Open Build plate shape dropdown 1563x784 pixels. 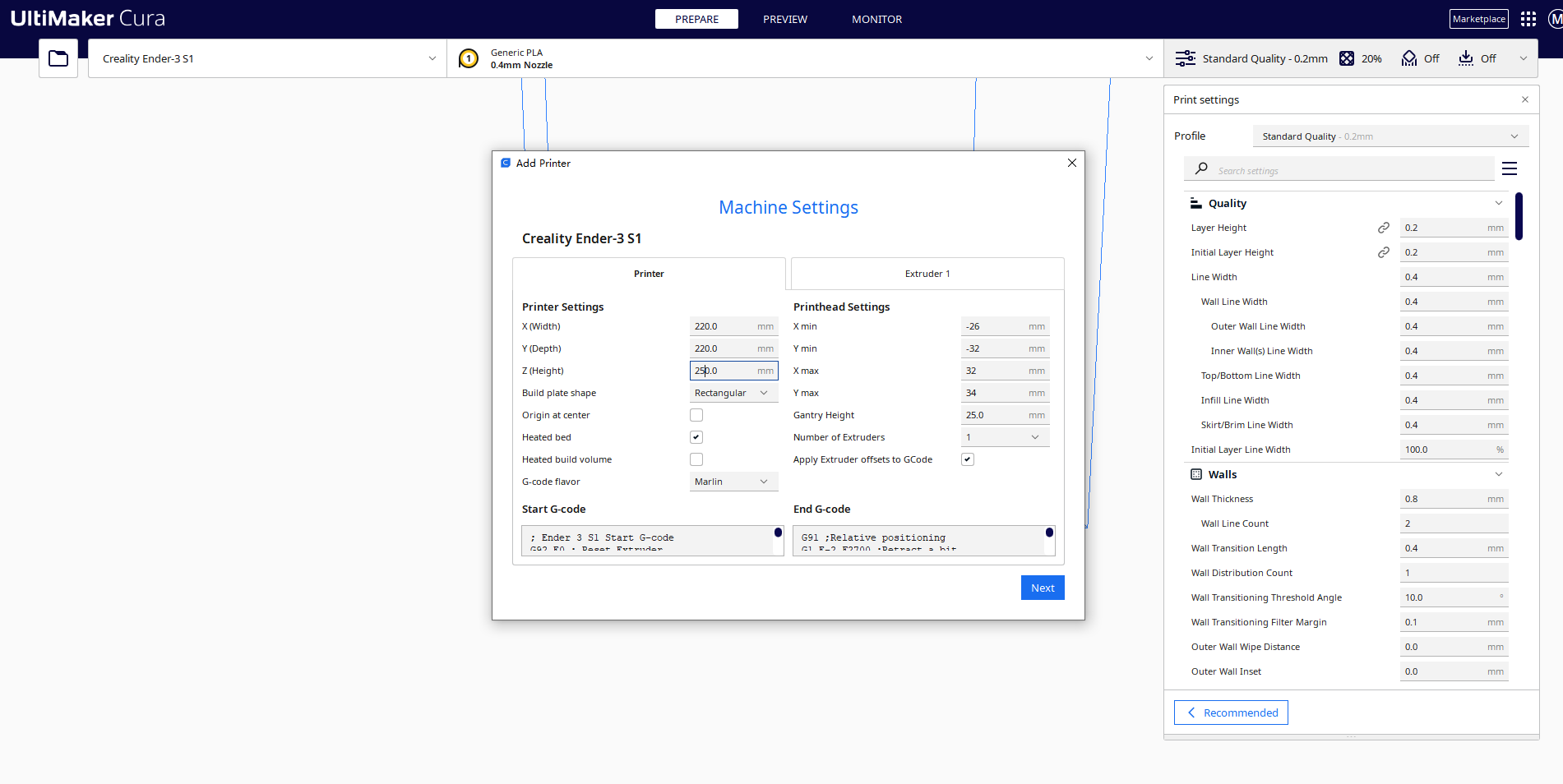[x=733, y=393]
